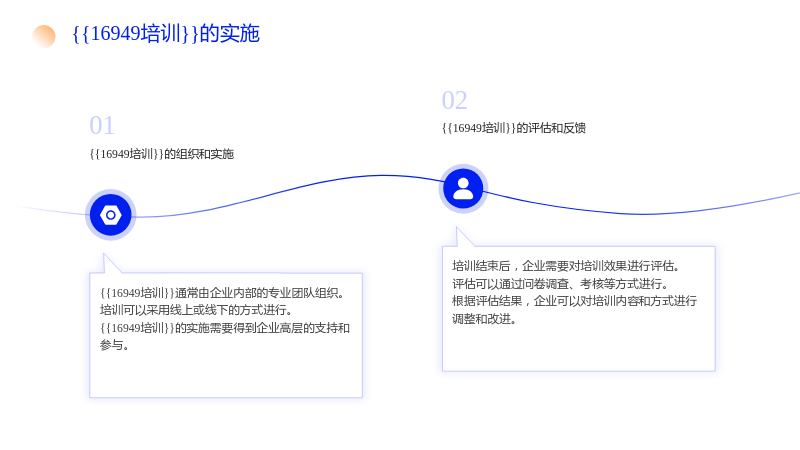The width and height of the screenshot is (800, 450).
Task: Click line '培训结束后，企业需要对培训效果进行评估'
Action: click(566, 266)
